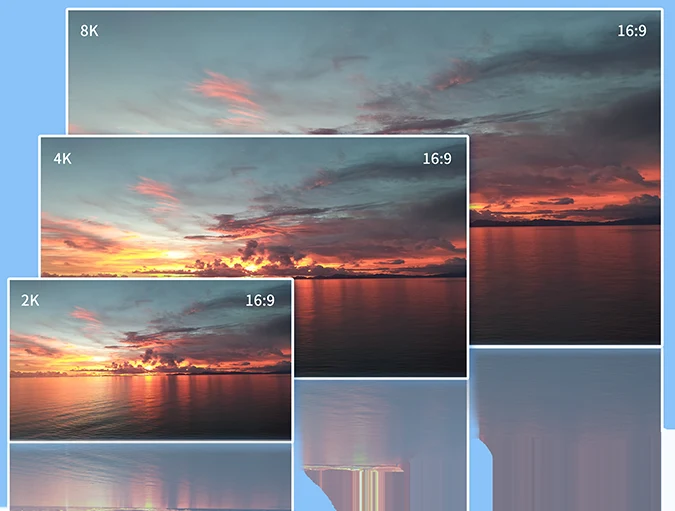
Task: Select the 2K sunset image
Action: [x=150, y=360]
